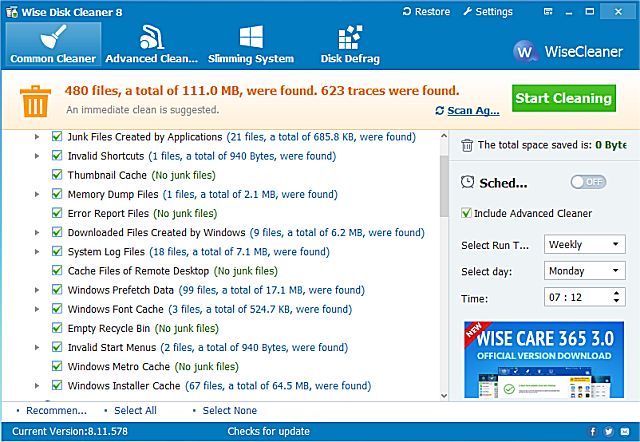Go to Disk Defrag tab

point(350,44)
